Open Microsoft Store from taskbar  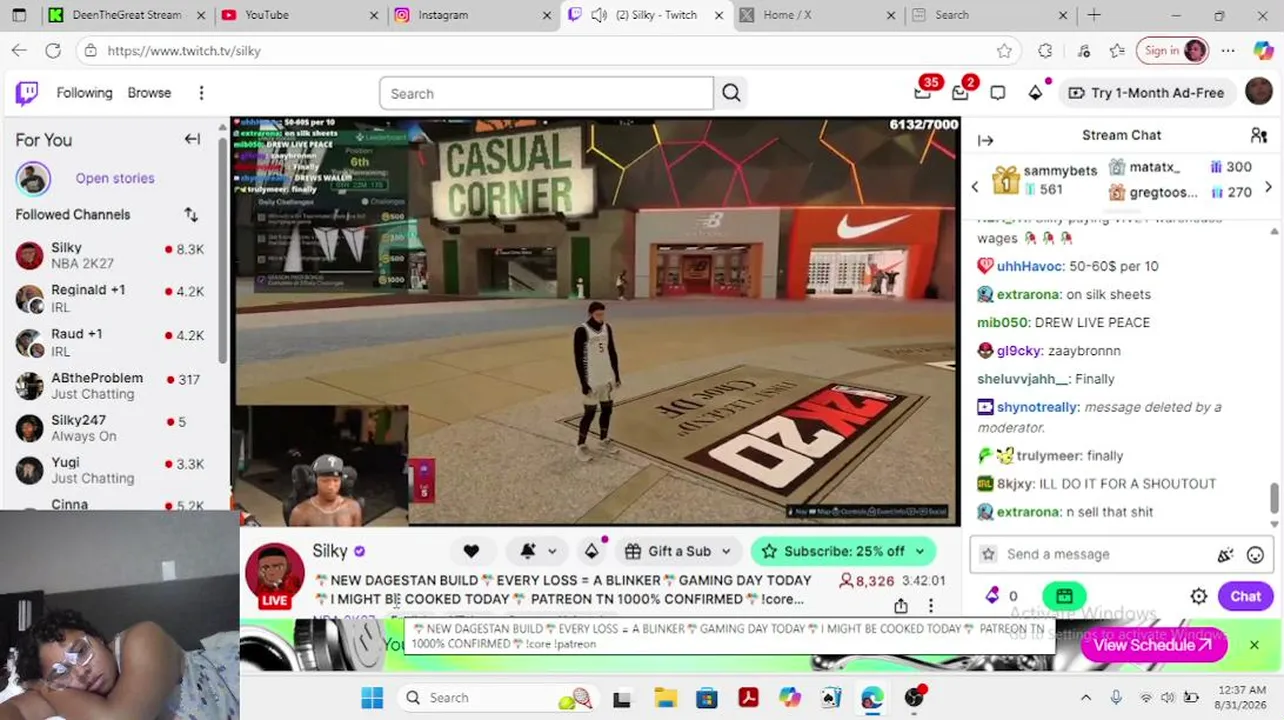click(x=707, y=698)
